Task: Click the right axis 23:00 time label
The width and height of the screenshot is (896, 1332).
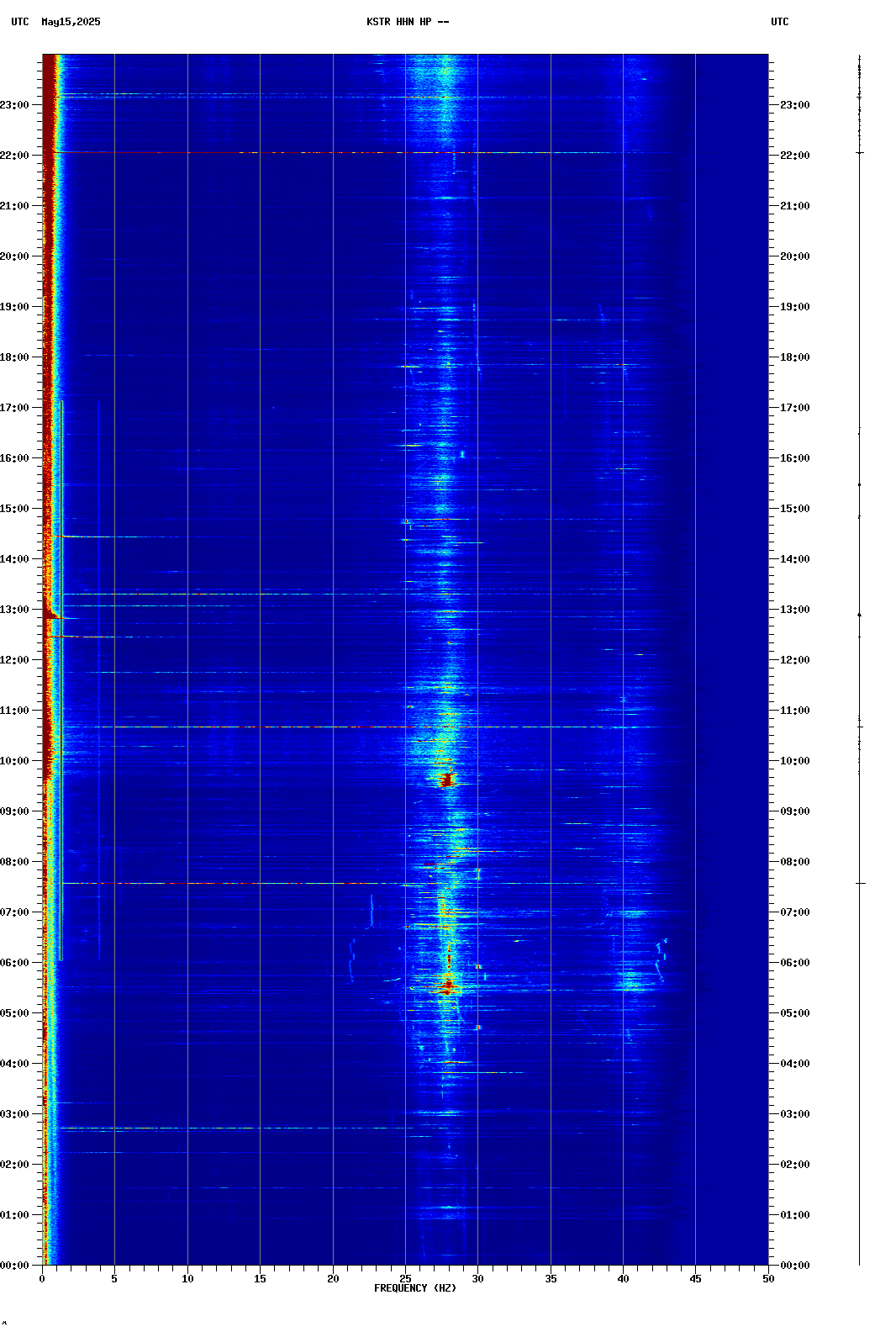Action: (795, 105)
